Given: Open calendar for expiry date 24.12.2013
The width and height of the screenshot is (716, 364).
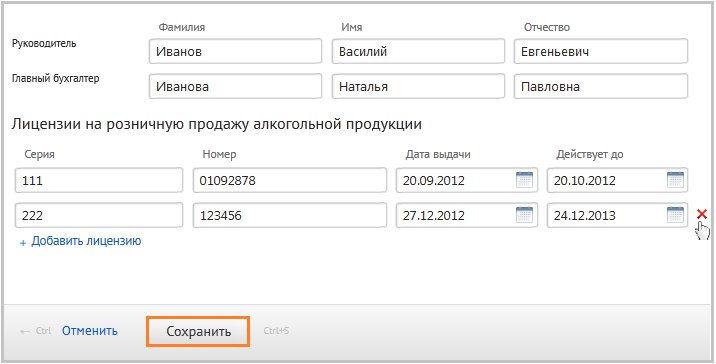Looking at the screenshot, I should coord(675,215).
